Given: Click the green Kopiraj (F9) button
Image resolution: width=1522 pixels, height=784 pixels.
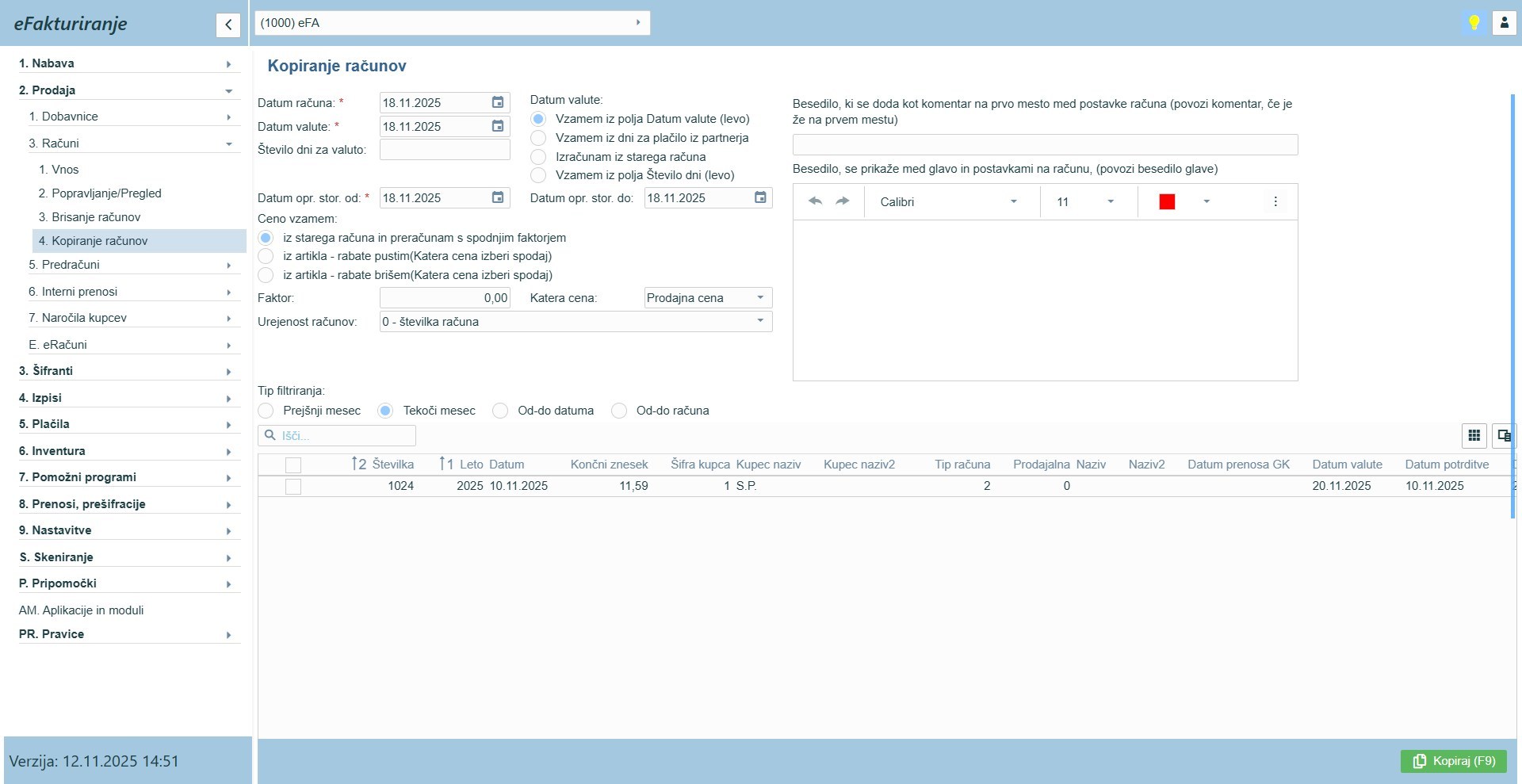Looking at the screenshot, I should (x=1453, y=761).
